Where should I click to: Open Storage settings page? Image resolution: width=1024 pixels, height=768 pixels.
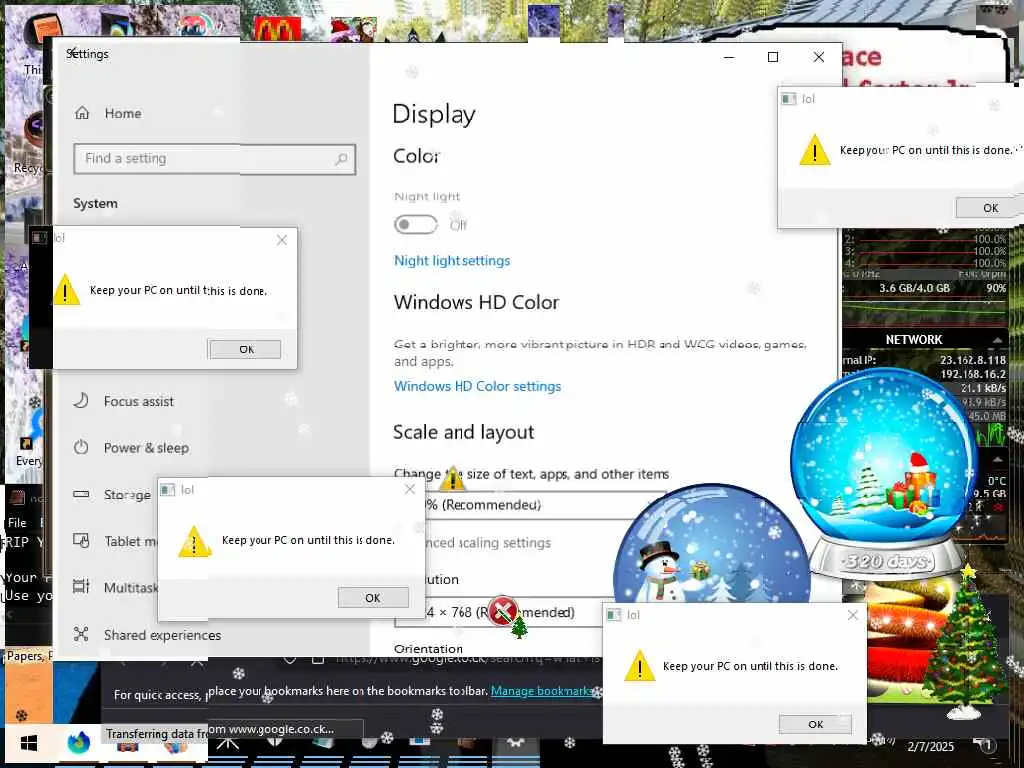pos(112,494)
